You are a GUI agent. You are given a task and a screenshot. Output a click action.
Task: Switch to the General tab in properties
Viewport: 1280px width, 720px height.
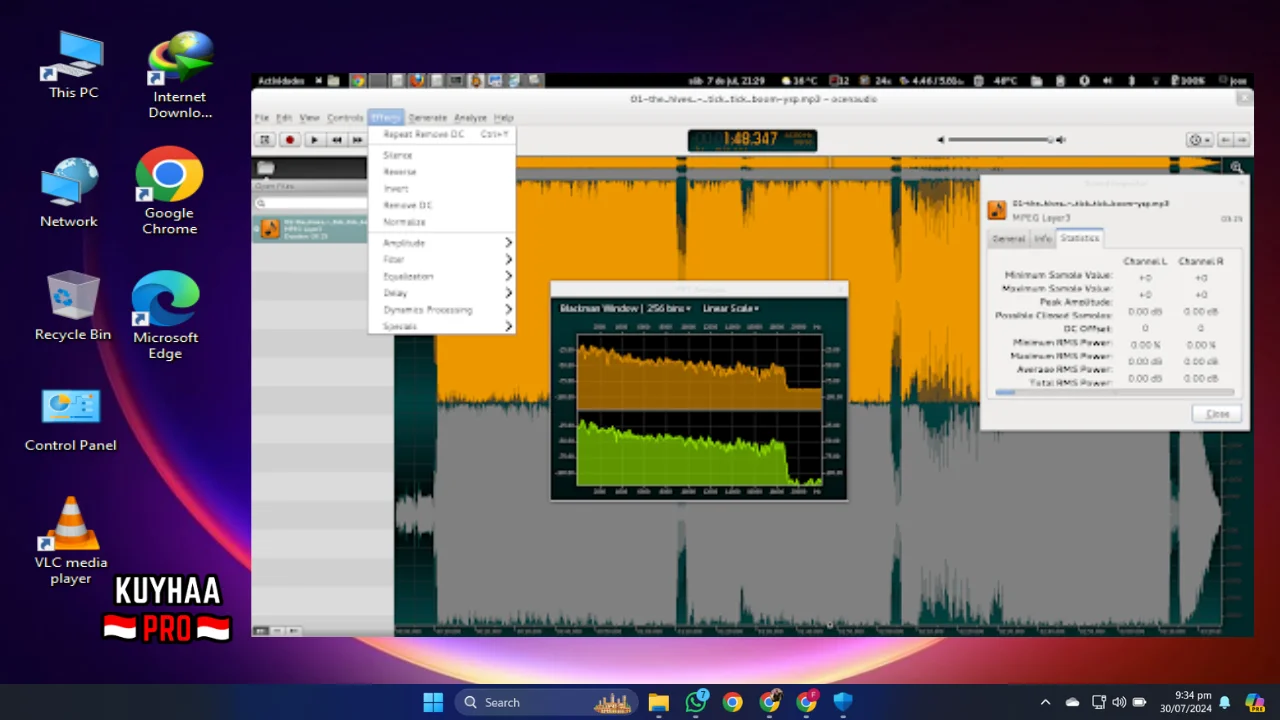pos(1008,239)
